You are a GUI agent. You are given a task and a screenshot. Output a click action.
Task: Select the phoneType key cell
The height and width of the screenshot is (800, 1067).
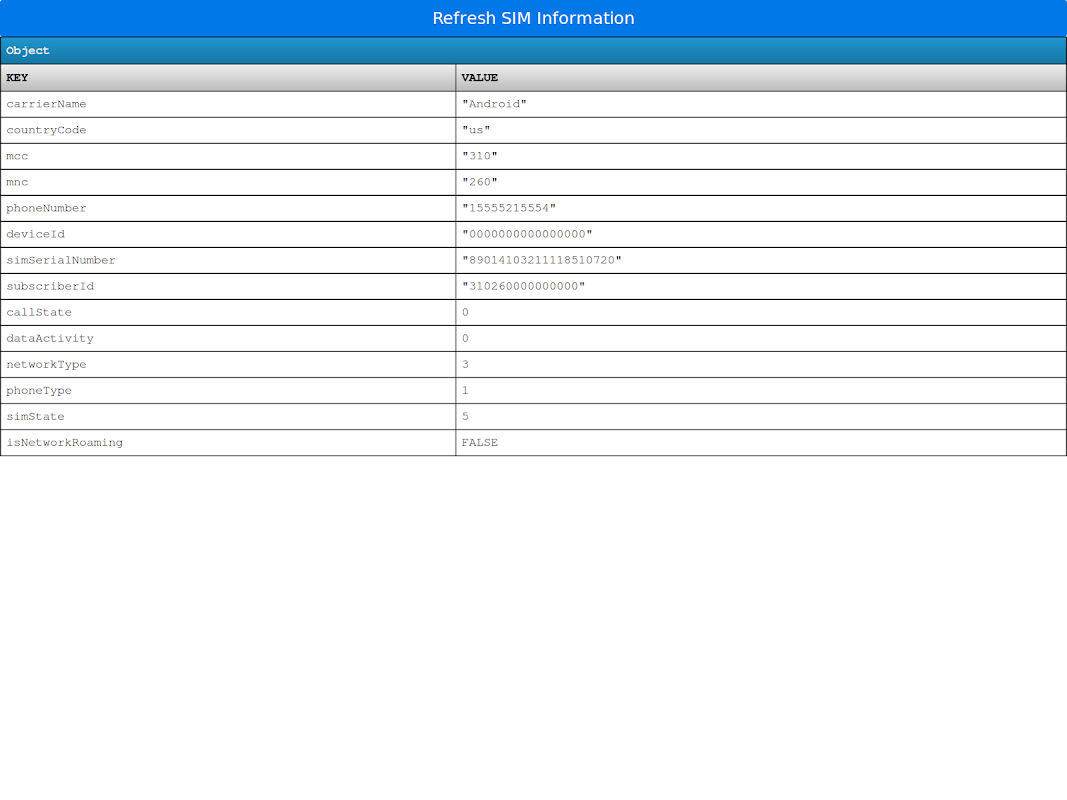pos(228,390)
